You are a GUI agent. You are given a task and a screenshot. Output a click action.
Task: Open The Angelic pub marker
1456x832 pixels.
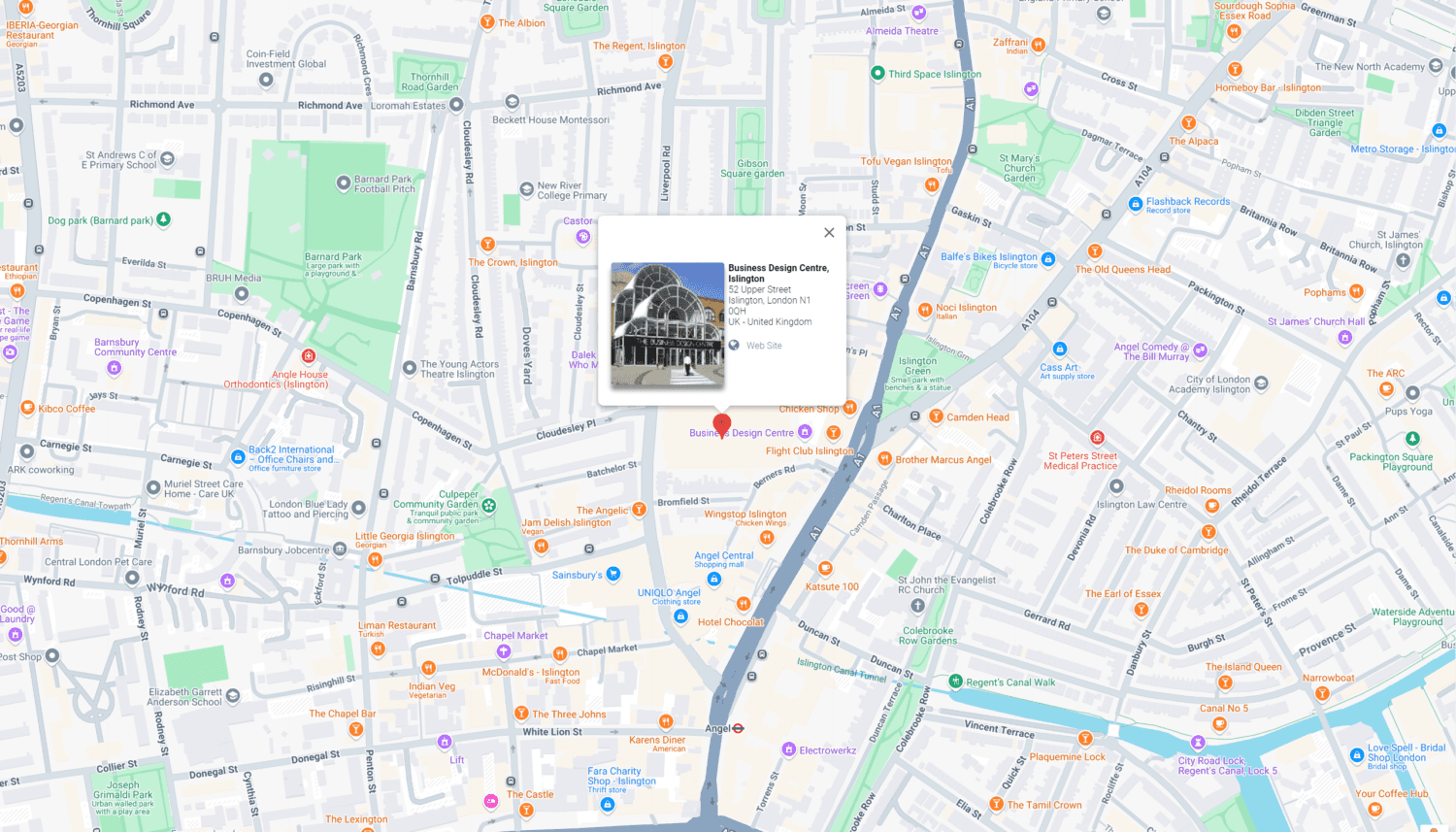[x=639, y=509]
